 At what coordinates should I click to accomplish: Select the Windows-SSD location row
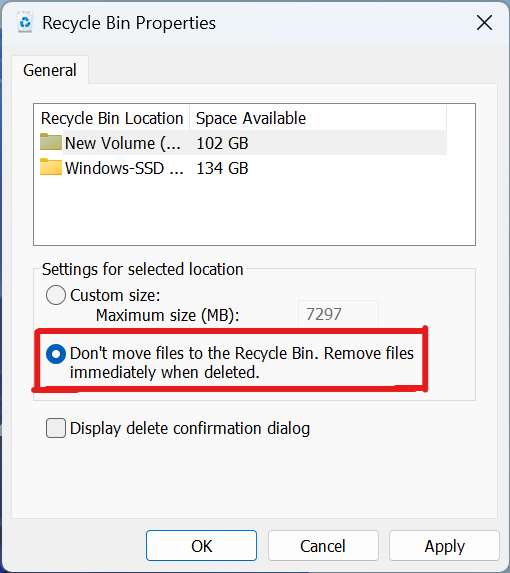click(x=243, y=168)
